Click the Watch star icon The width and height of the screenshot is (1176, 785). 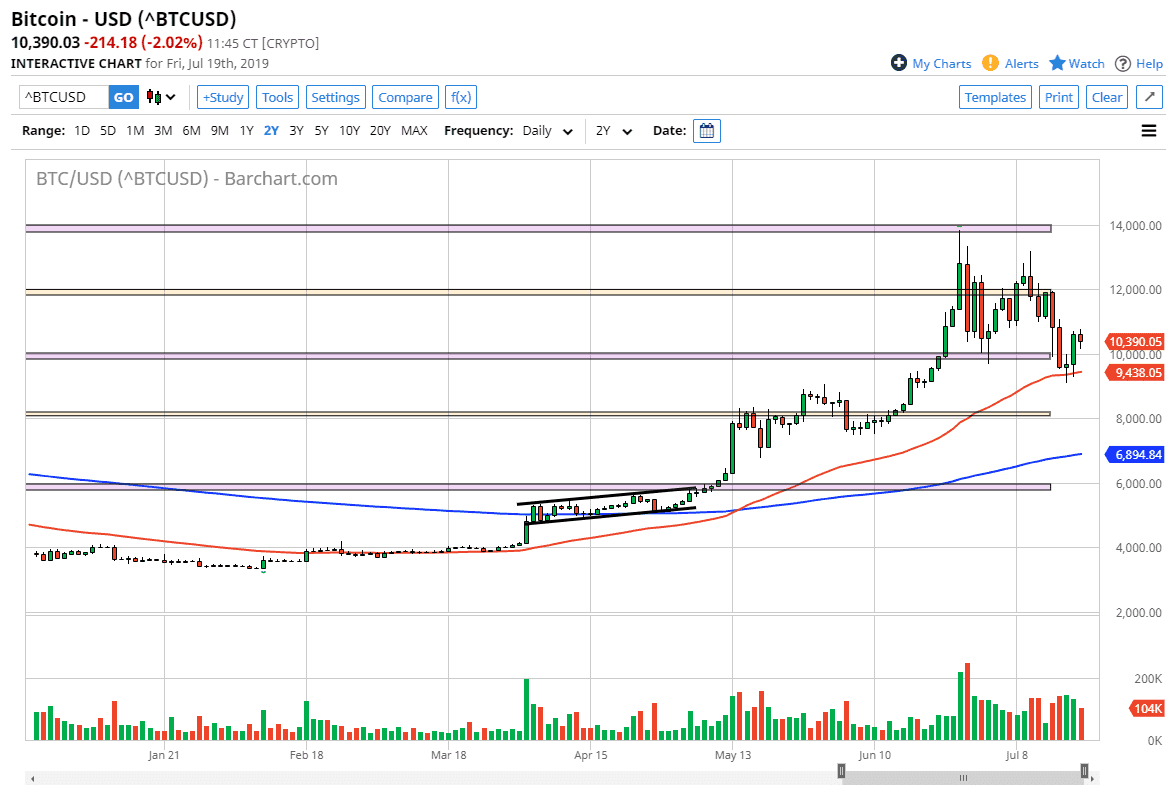point(1056,63)
